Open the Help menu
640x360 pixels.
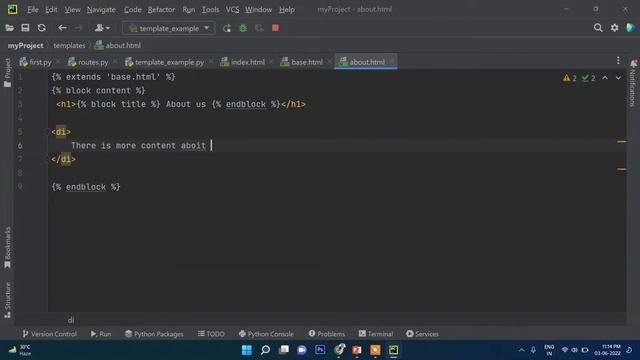click(x=287, y=9)
